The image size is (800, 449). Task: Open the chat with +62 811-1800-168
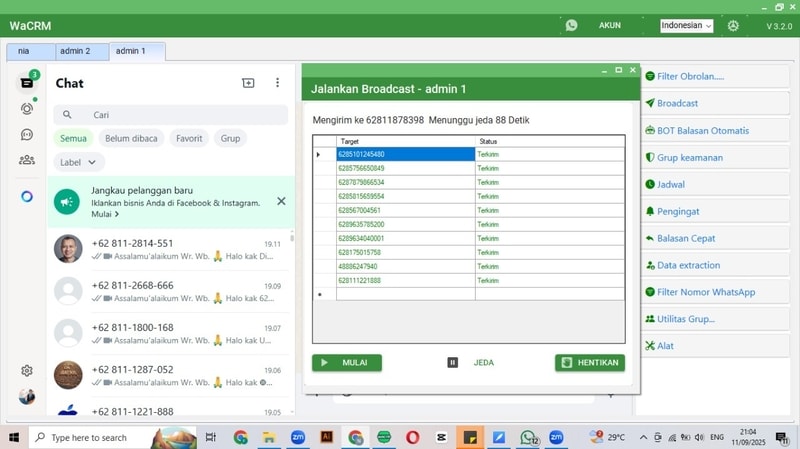pos(170,333)
